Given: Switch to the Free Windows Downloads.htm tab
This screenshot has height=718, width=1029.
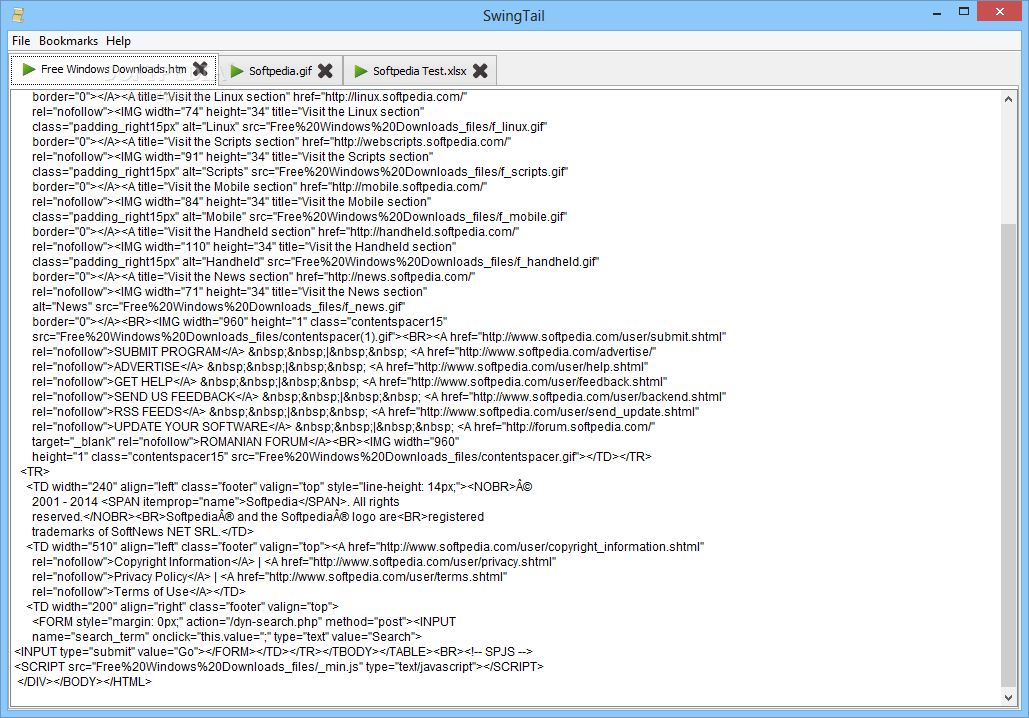Looking at the screenshot, I should pos(114,69).
